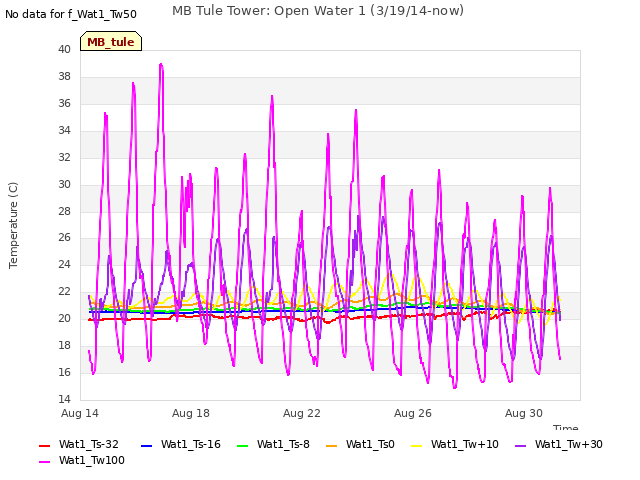Image resolution: width=640 pixels, height=480 pixels.
Task: Click the red Wat1_Ts-32 legend swatch
Action: pos(44,446)
